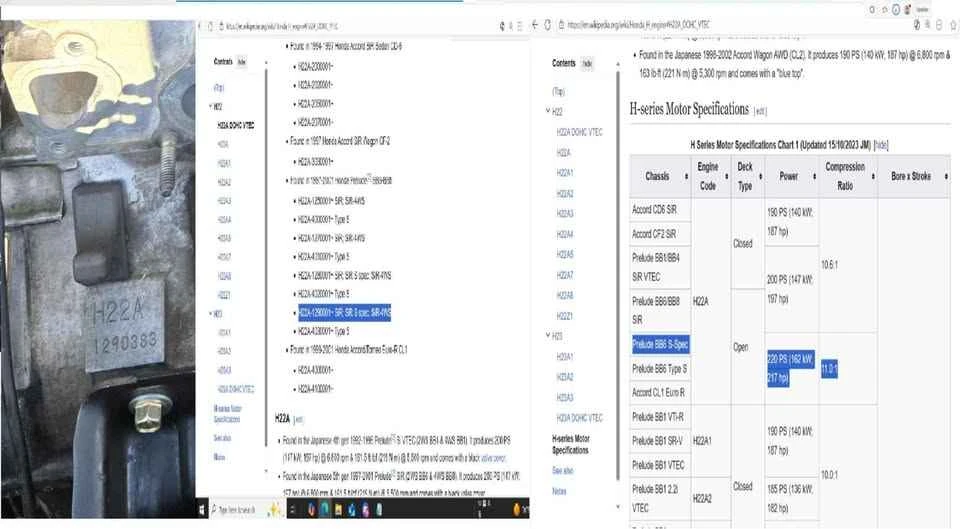Click the back arrow in the right browser
This screenshot has width=960, height=529.
[534, 24]
